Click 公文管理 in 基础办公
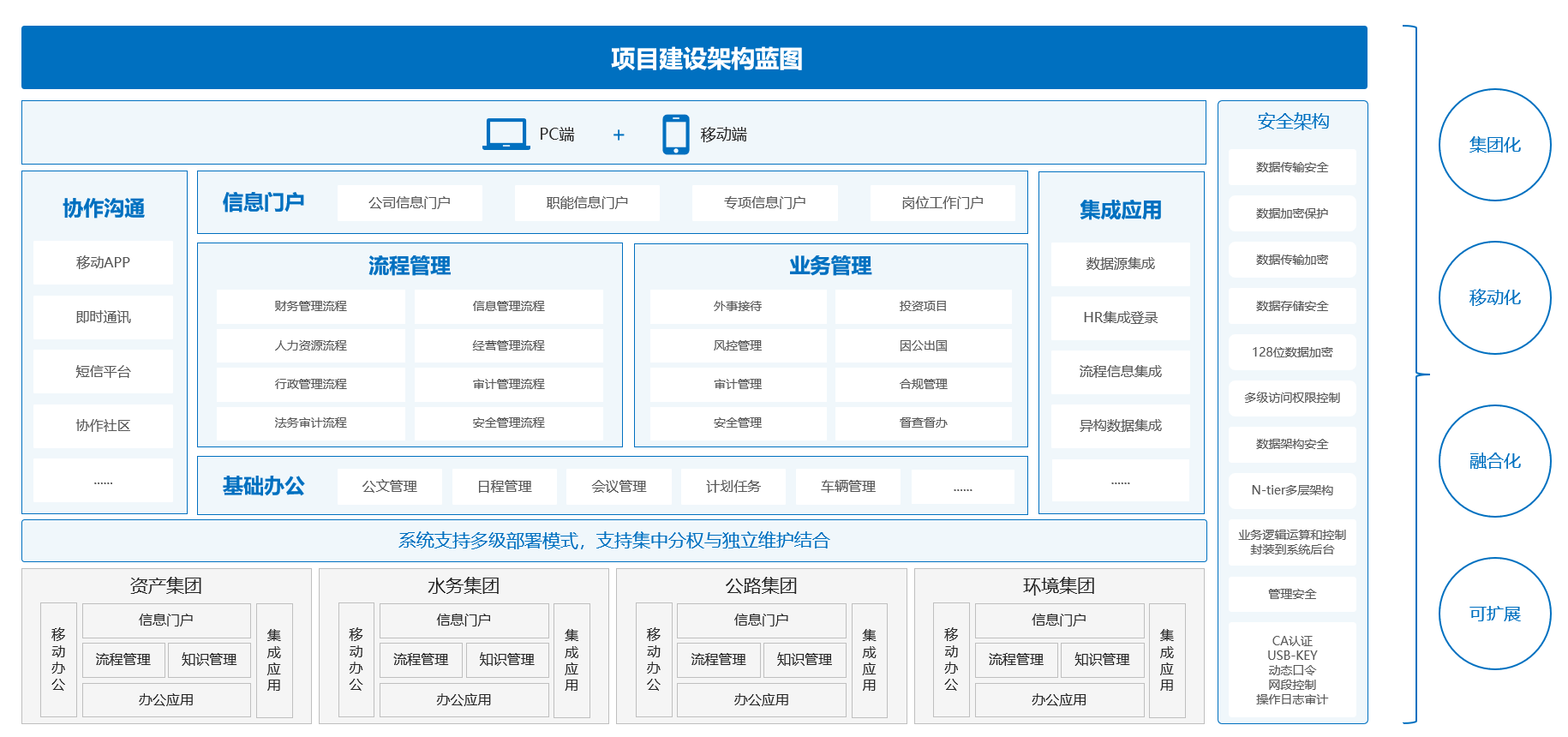Image resolution: width=1568 pixels, height=737 pixels. pos(390,487)
